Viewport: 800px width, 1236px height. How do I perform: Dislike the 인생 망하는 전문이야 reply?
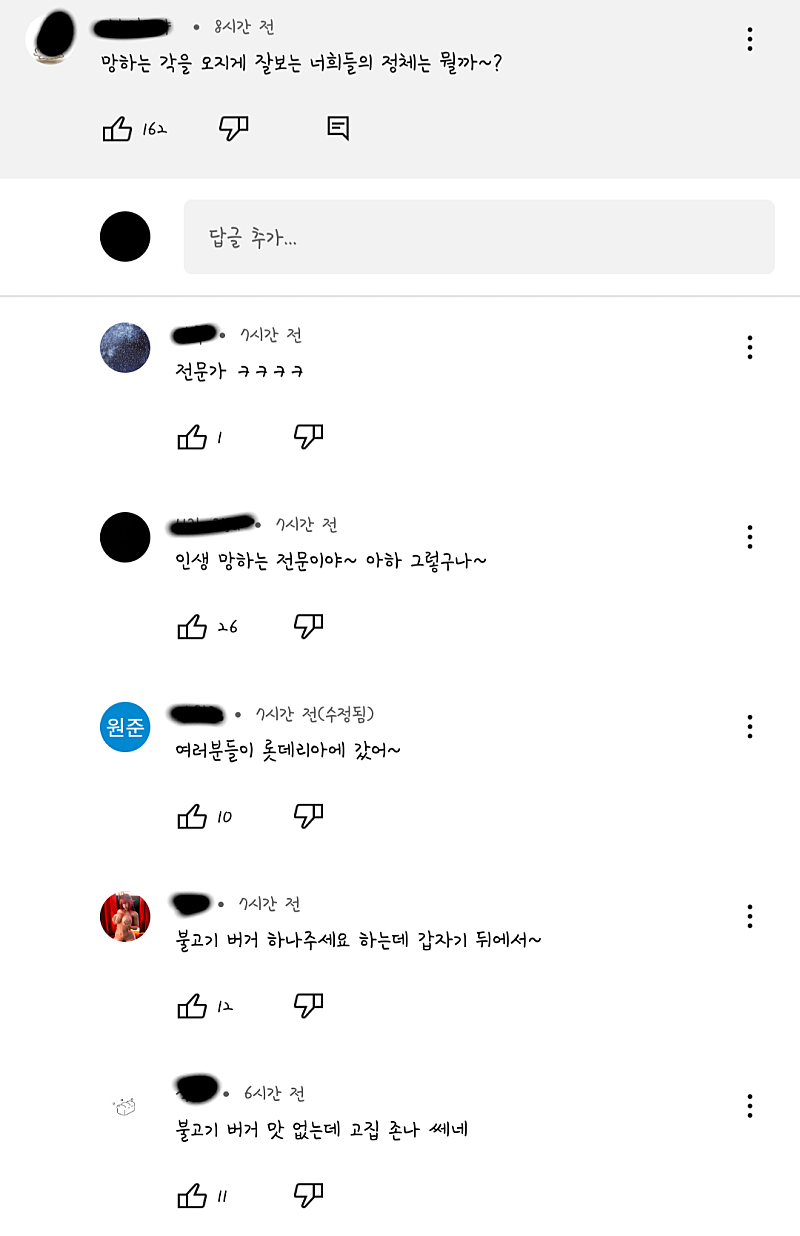308,627
